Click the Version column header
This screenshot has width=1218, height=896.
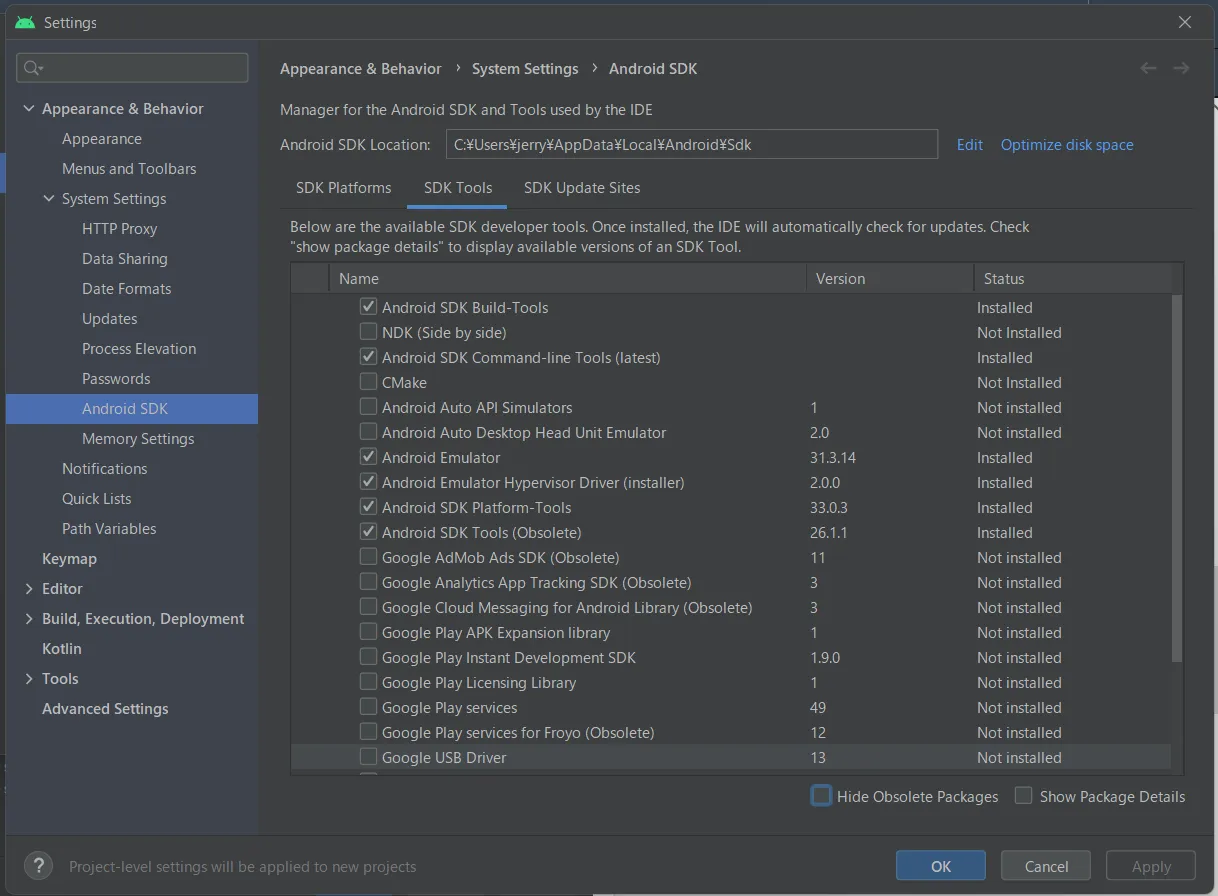click(890, 278)
